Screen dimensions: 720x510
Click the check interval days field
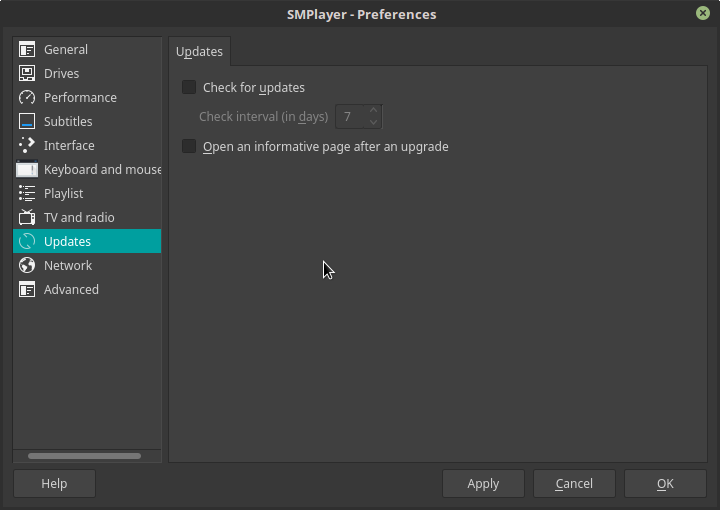pos(349,117)
